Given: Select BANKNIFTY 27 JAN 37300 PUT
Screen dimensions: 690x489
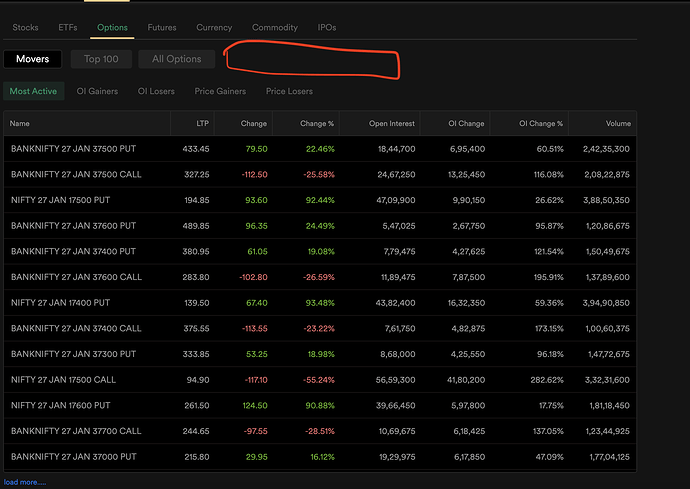Looking at the screenshot, I should (x=320, y=354).
